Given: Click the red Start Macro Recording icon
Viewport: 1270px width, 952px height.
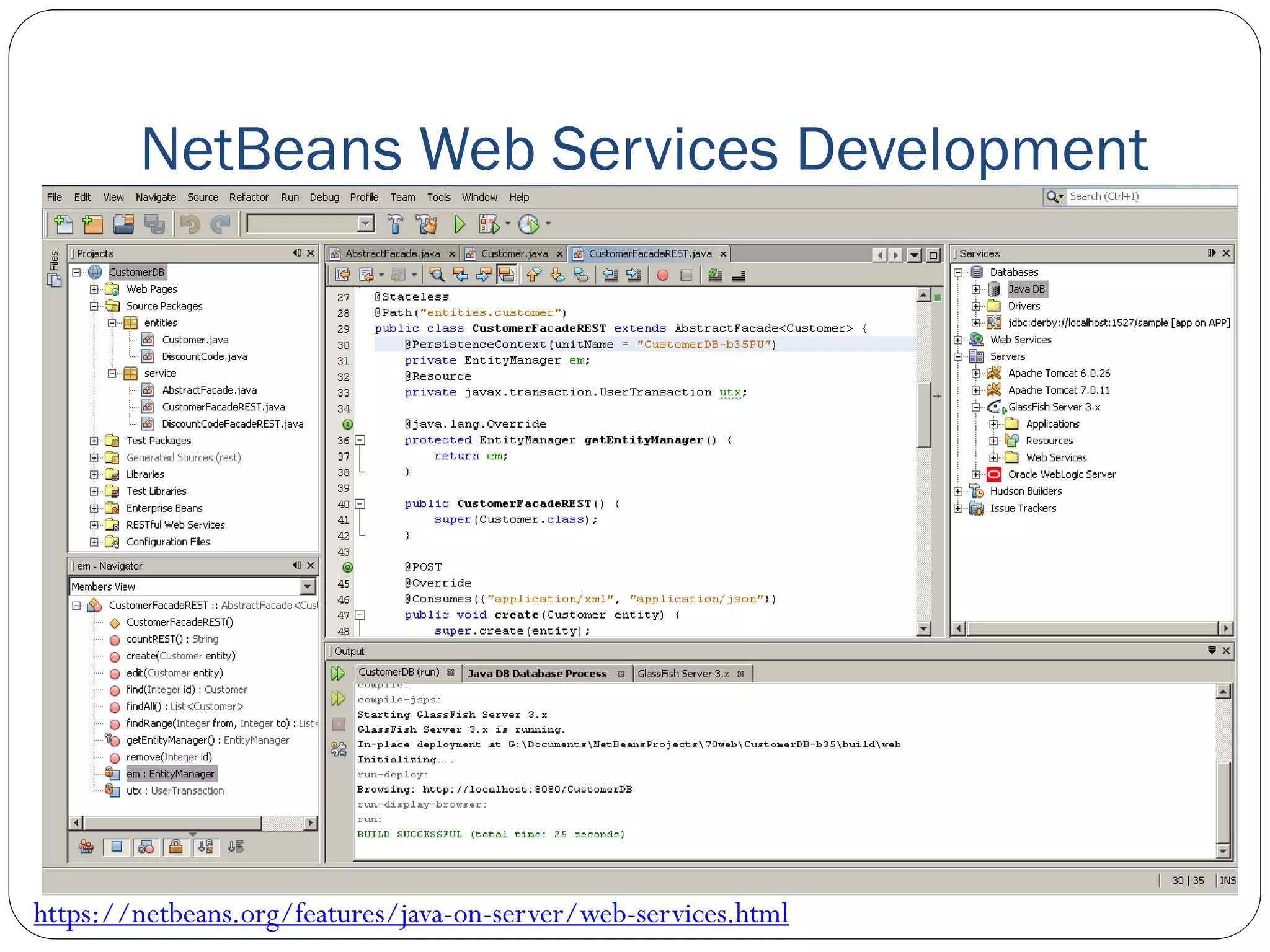Looking at the screenshot, I should click(x=662, y=275).
